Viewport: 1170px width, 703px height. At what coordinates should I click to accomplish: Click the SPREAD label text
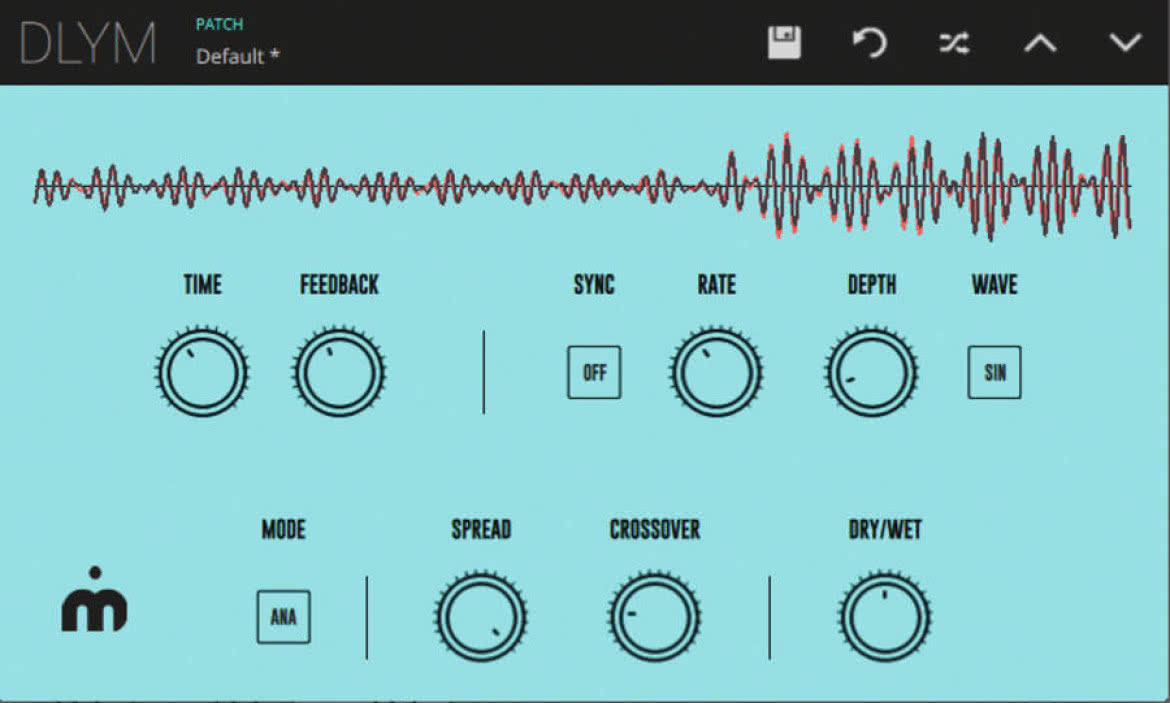click(x=481, y=529)
